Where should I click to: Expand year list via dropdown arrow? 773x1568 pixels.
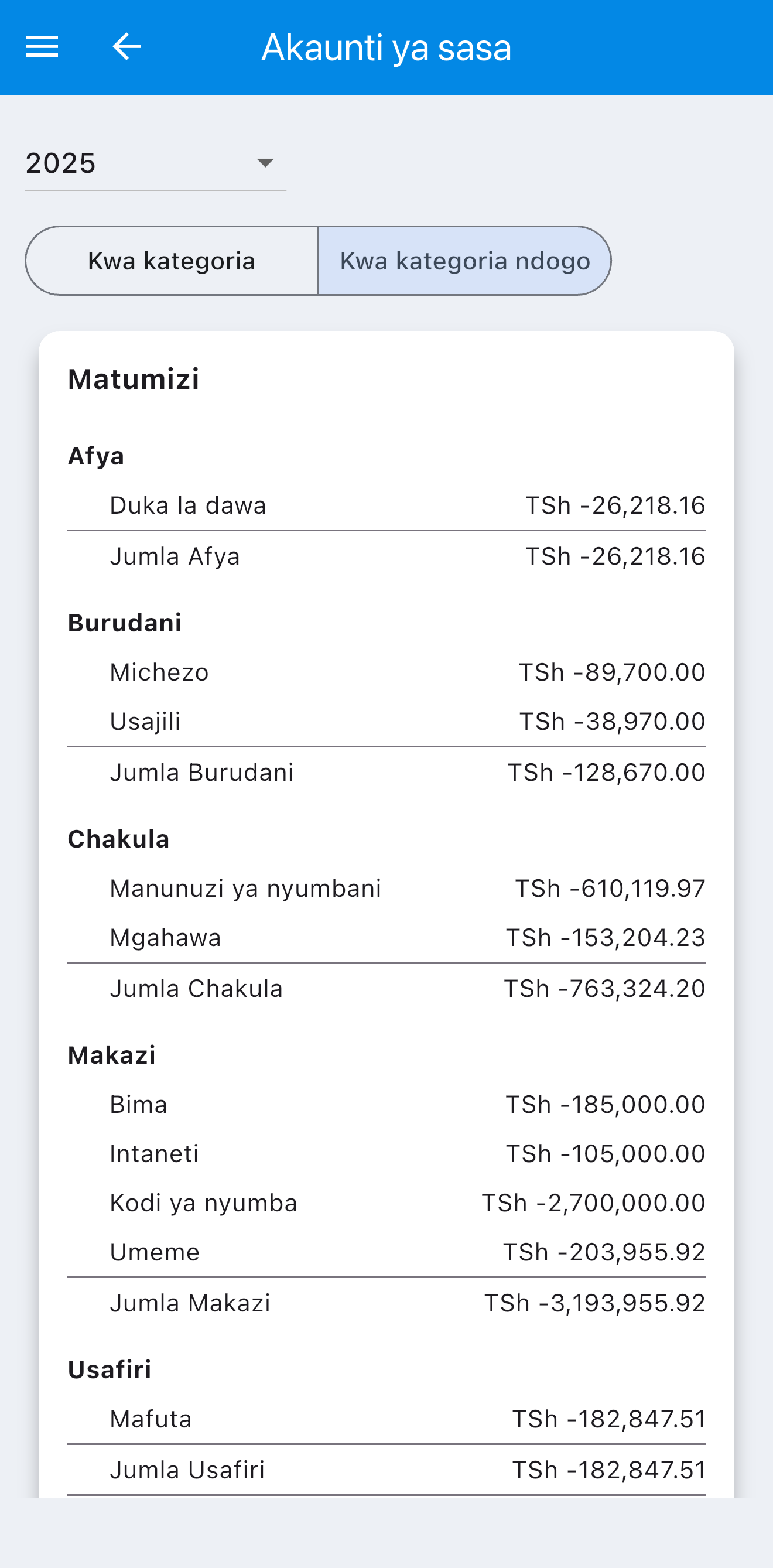tap(265, 163)
